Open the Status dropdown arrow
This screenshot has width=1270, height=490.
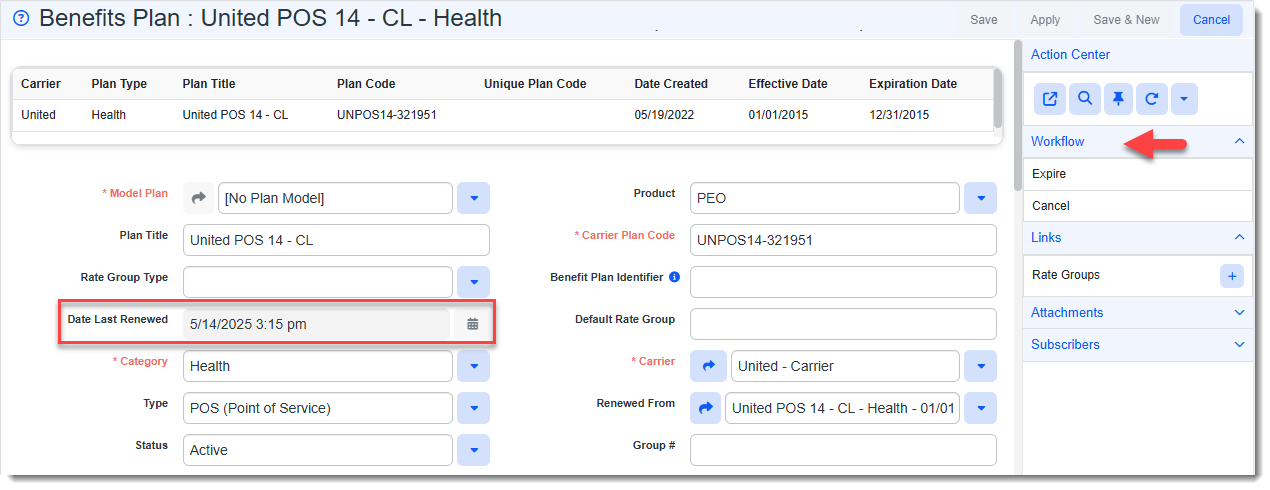[x=473, y=450]
